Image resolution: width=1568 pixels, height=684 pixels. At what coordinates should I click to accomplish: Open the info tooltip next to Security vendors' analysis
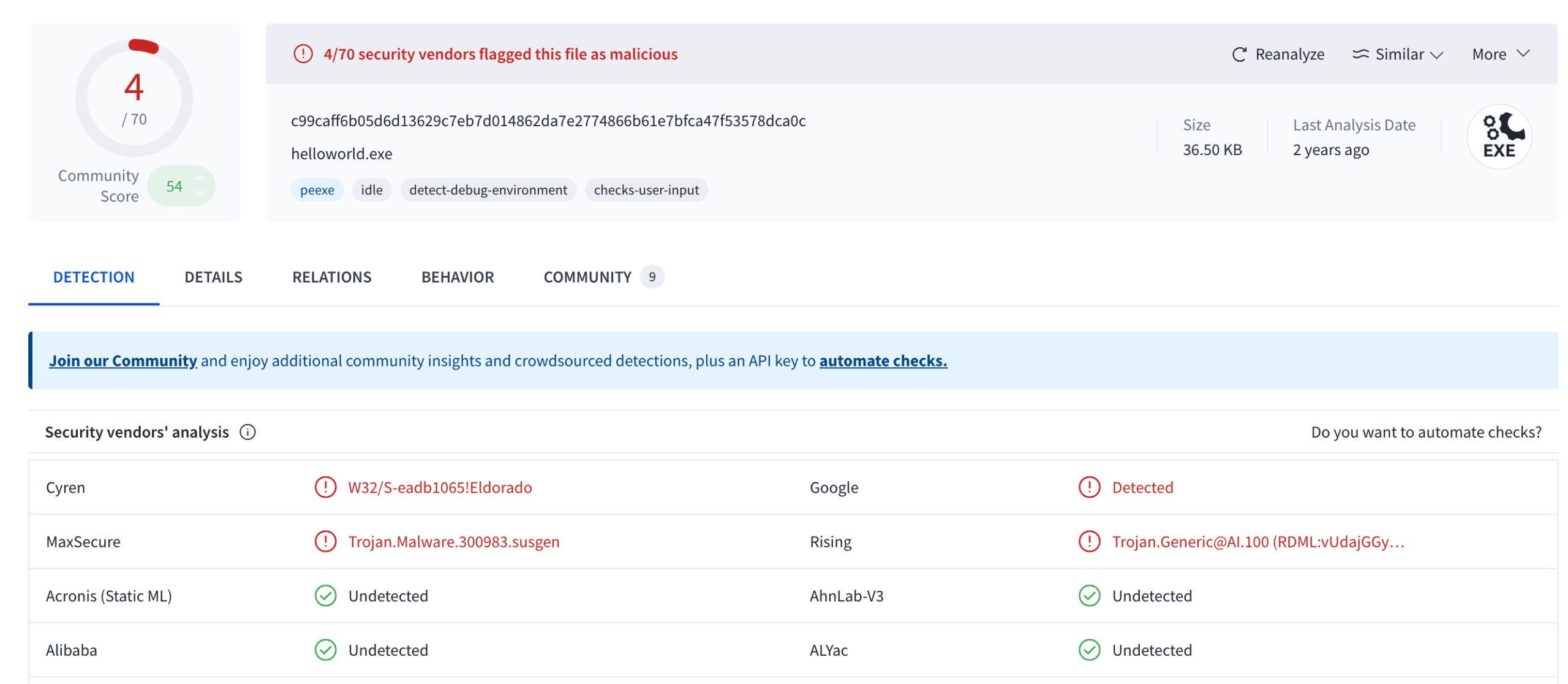coord(247,432)
